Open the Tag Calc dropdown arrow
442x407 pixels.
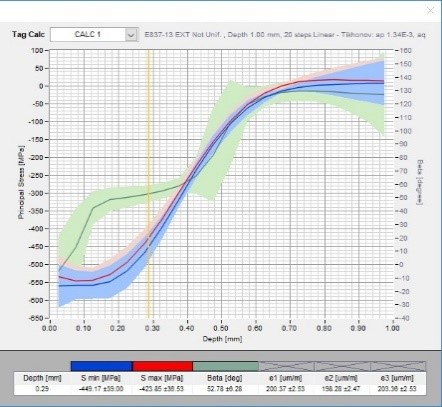pos(131,35)
